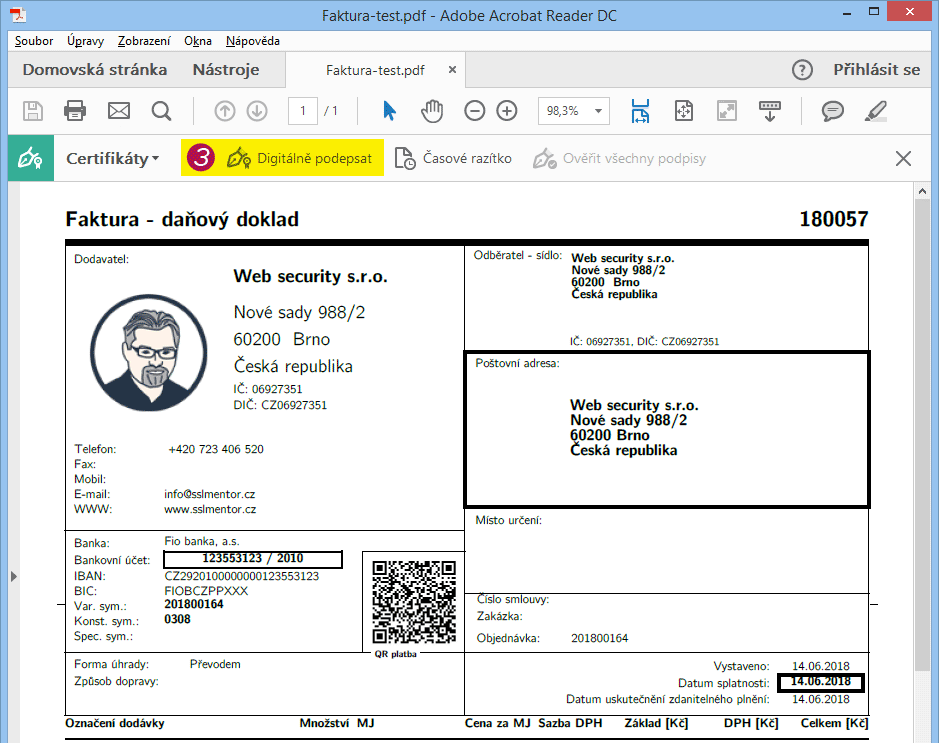This screenshot has width=939, height=743.
Task: Close the Faktura-test.pdf tab
Action: 453,69
